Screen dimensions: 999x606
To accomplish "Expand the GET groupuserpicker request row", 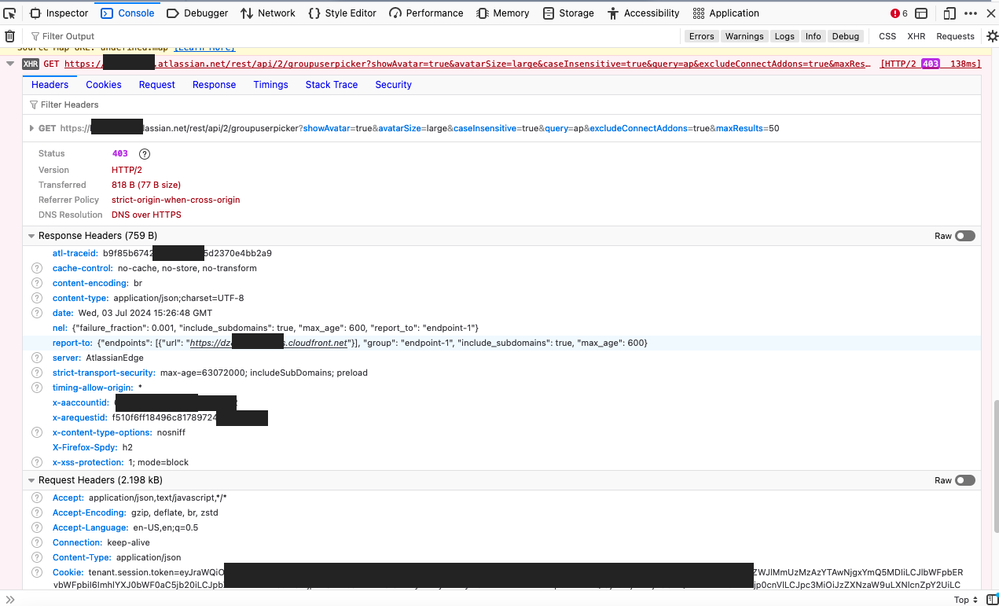I will click(x=31, y=129).
